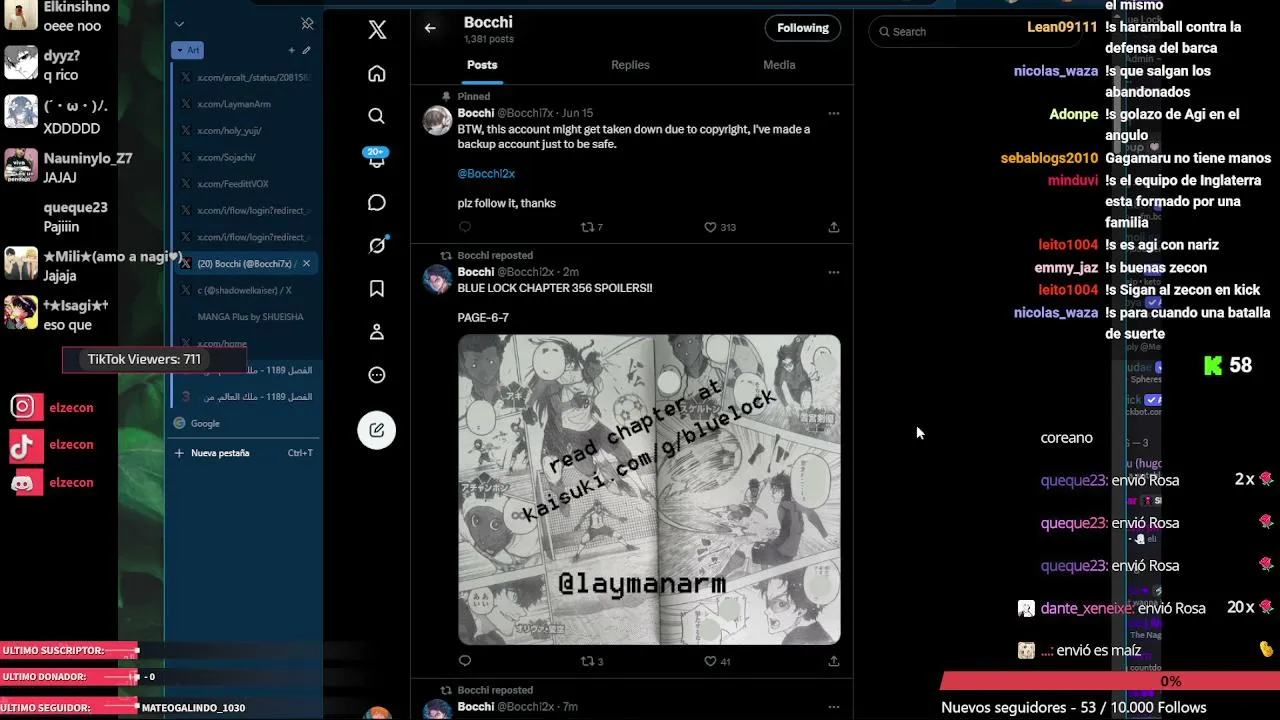1280x720 pixels.
Task: Click the compose Post button
Action: [377, 430]
